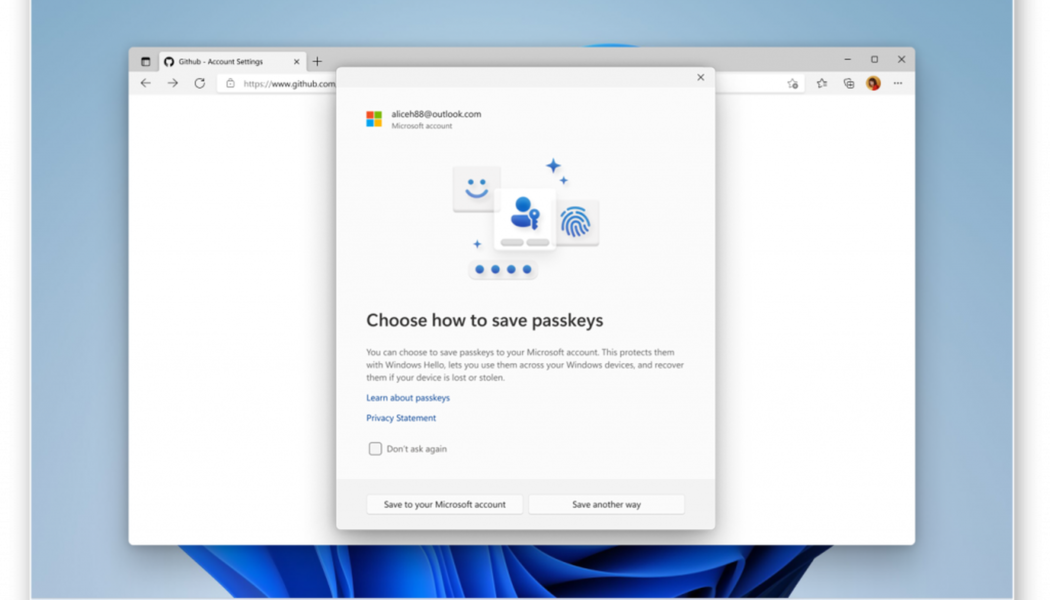The height and width of the screenshot is (600, 1050).
Task: Open the Settings and more menu
Action: point(899,84)
